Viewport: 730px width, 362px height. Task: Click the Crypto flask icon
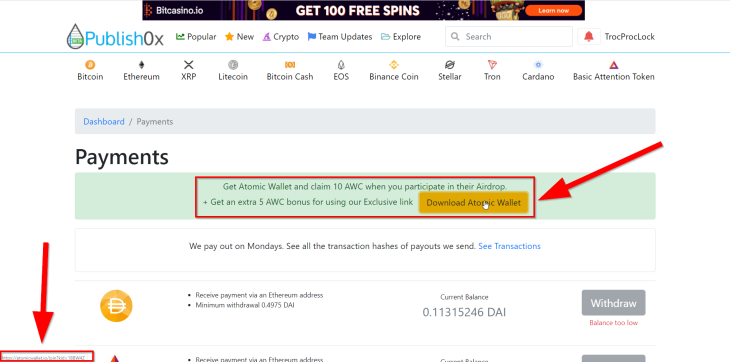click(x=266, y=36)
